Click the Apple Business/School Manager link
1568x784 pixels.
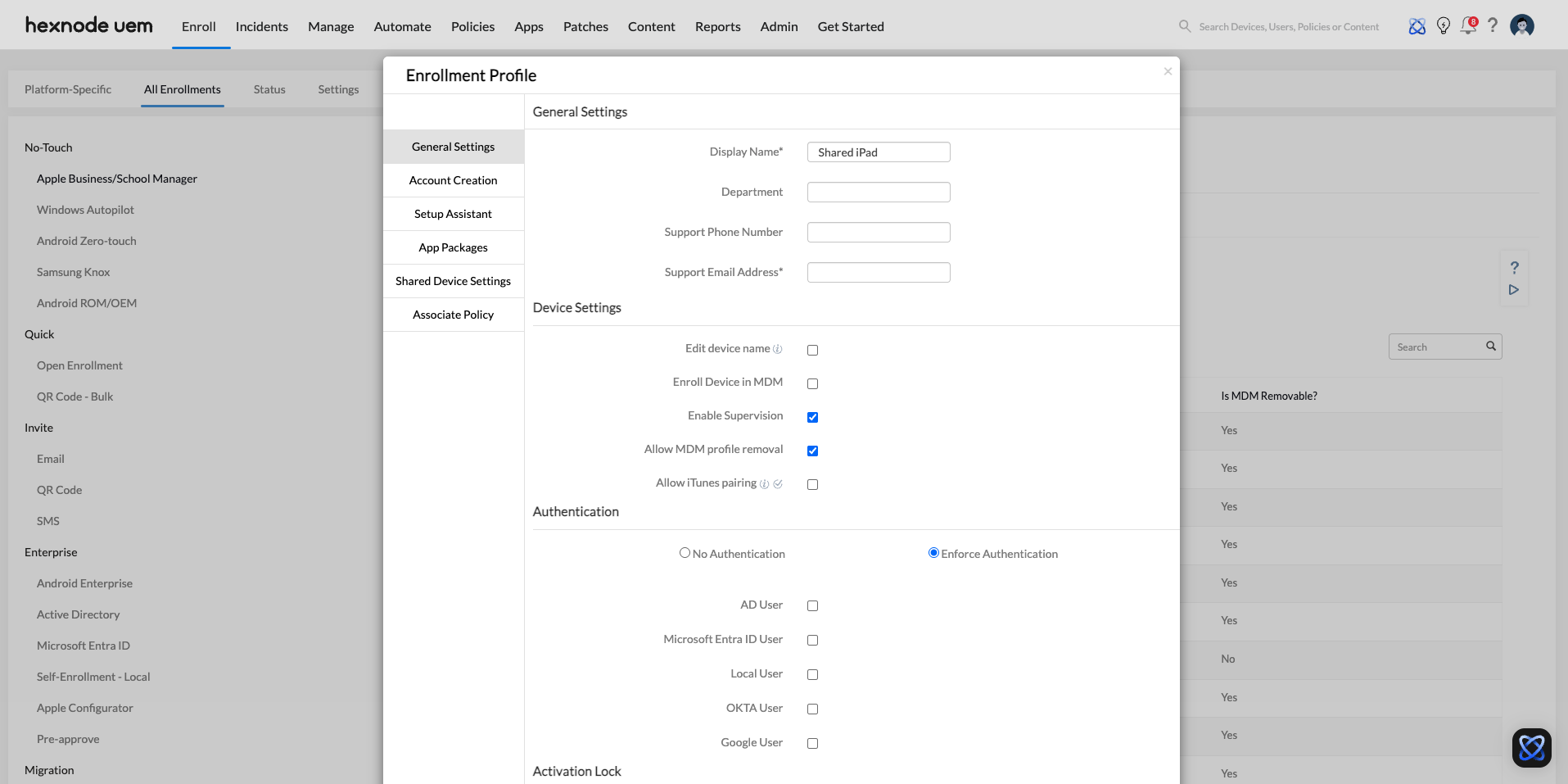116,179
